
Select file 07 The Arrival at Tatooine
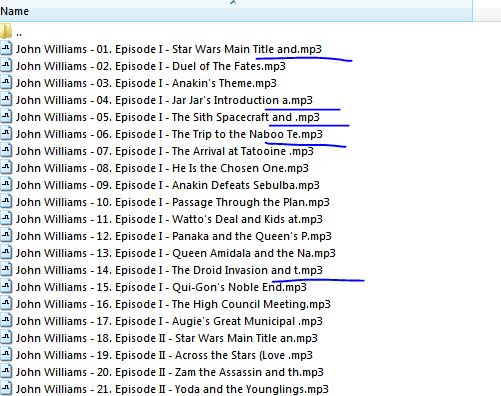(165, 151)
